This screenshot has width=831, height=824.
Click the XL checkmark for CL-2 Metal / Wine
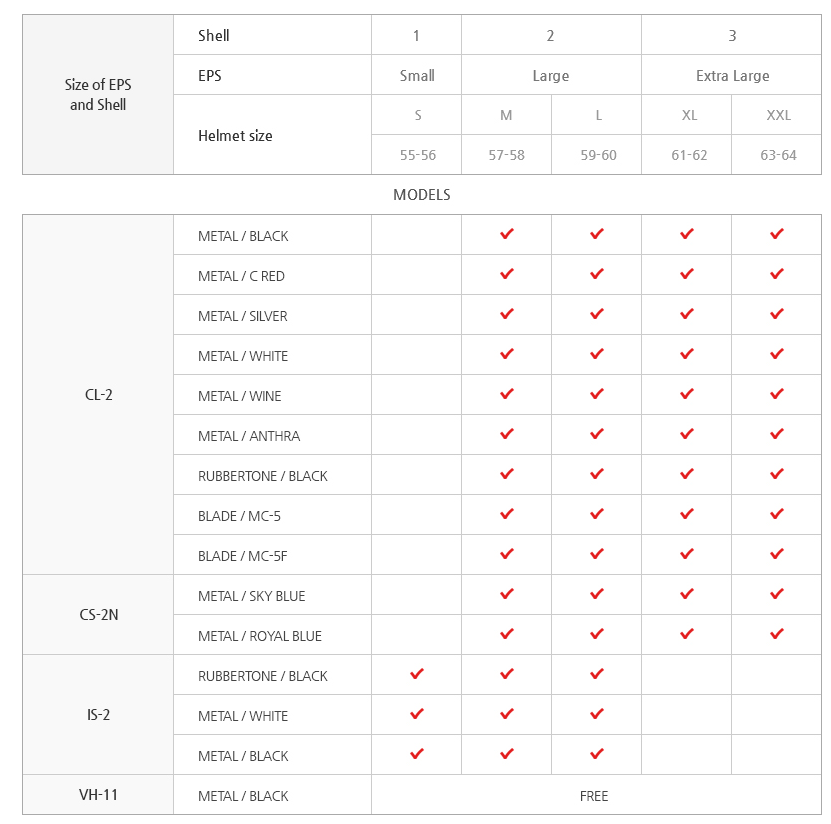tap(687, 394)
